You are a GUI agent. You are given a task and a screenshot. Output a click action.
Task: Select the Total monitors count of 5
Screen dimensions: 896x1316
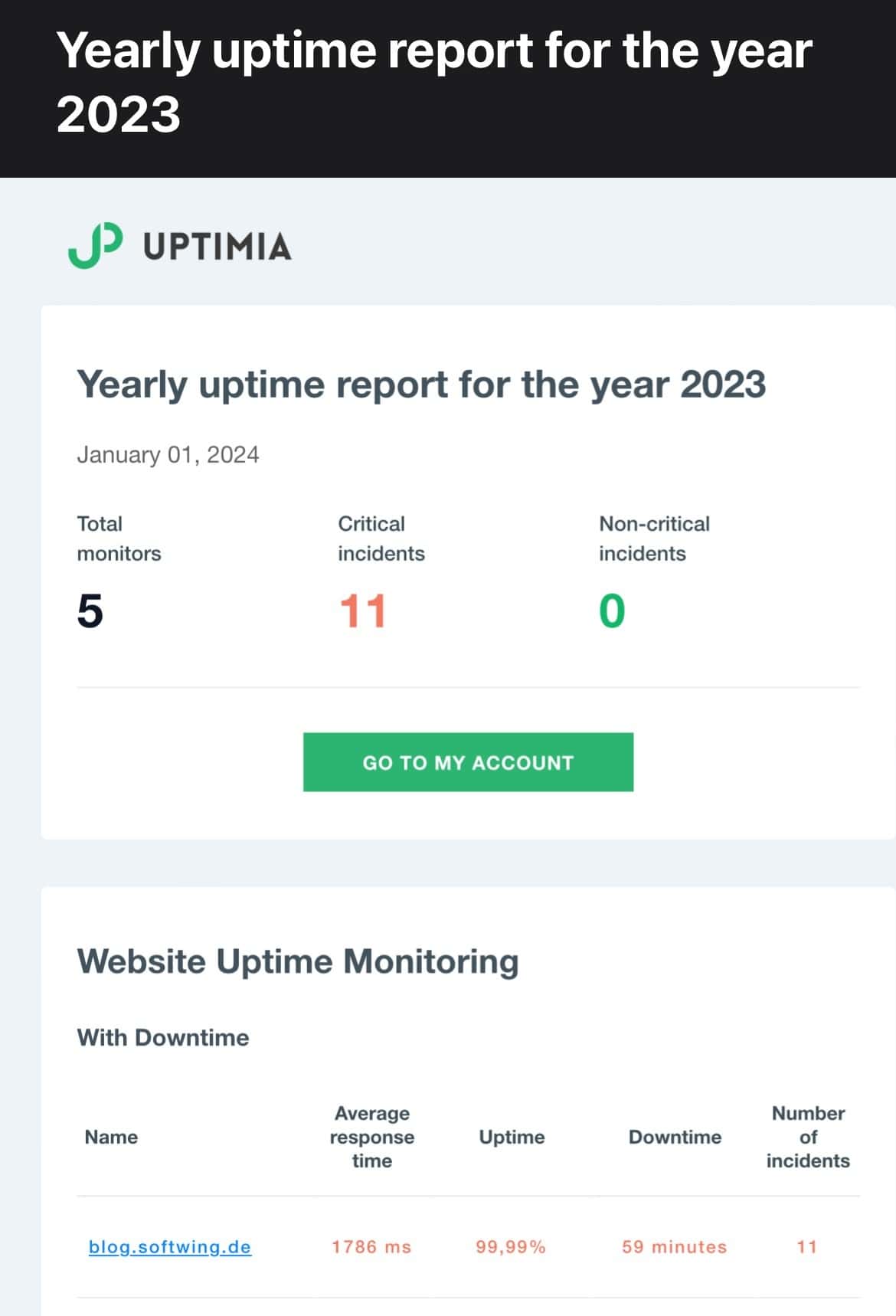pos(90,611)
